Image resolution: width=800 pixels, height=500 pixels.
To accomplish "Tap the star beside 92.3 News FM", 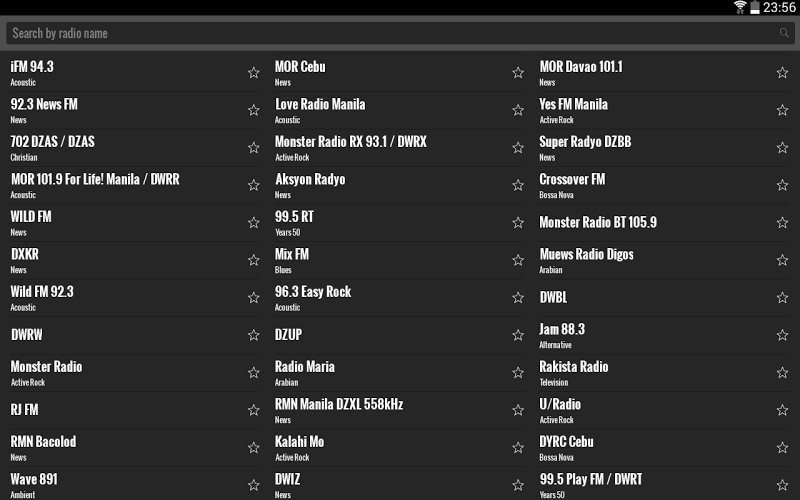I will [x=253, y=110].
